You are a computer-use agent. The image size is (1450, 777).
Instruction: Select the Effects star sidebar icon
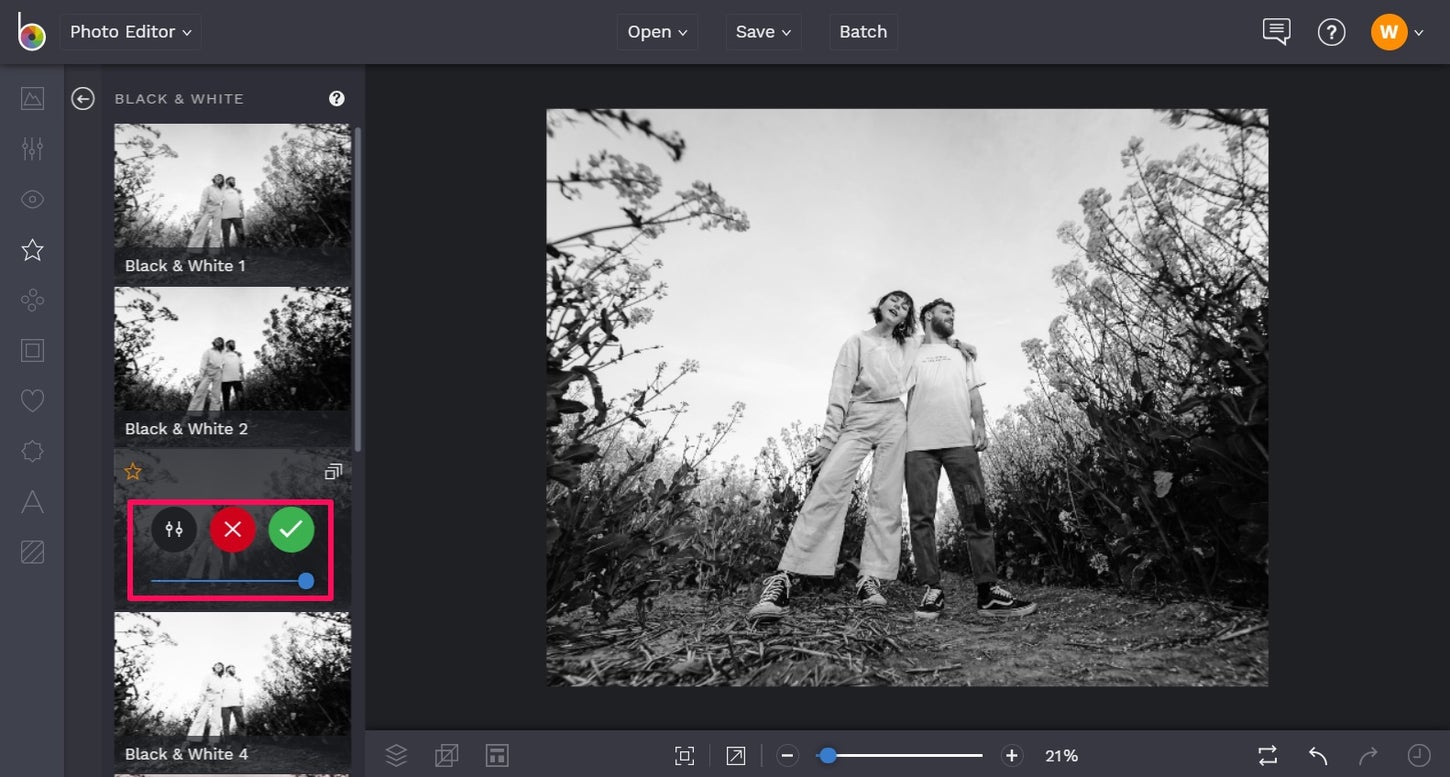[x=32, y=250]
